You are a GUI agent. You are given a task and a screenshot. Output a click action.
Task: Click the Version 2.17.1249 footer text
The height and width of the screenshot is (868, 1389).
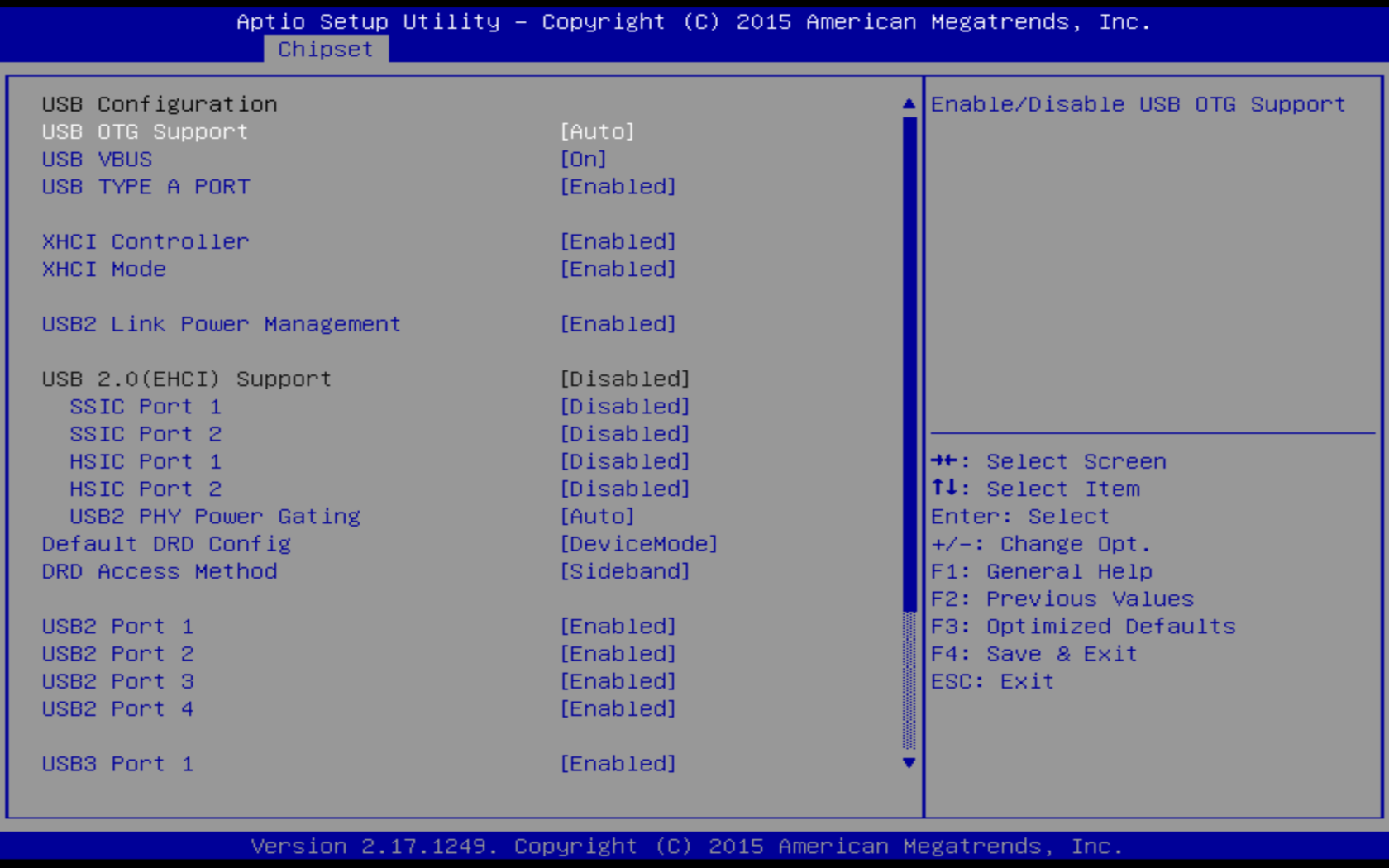click(687, 847)
